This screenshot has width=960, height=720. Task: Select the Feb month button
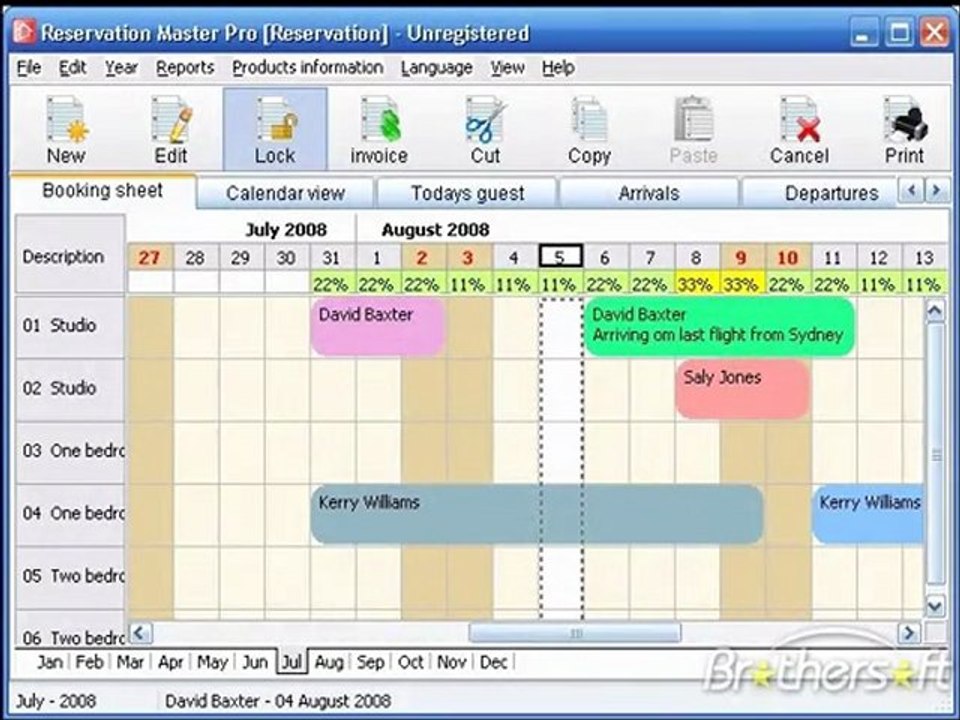tap(90, 662)
